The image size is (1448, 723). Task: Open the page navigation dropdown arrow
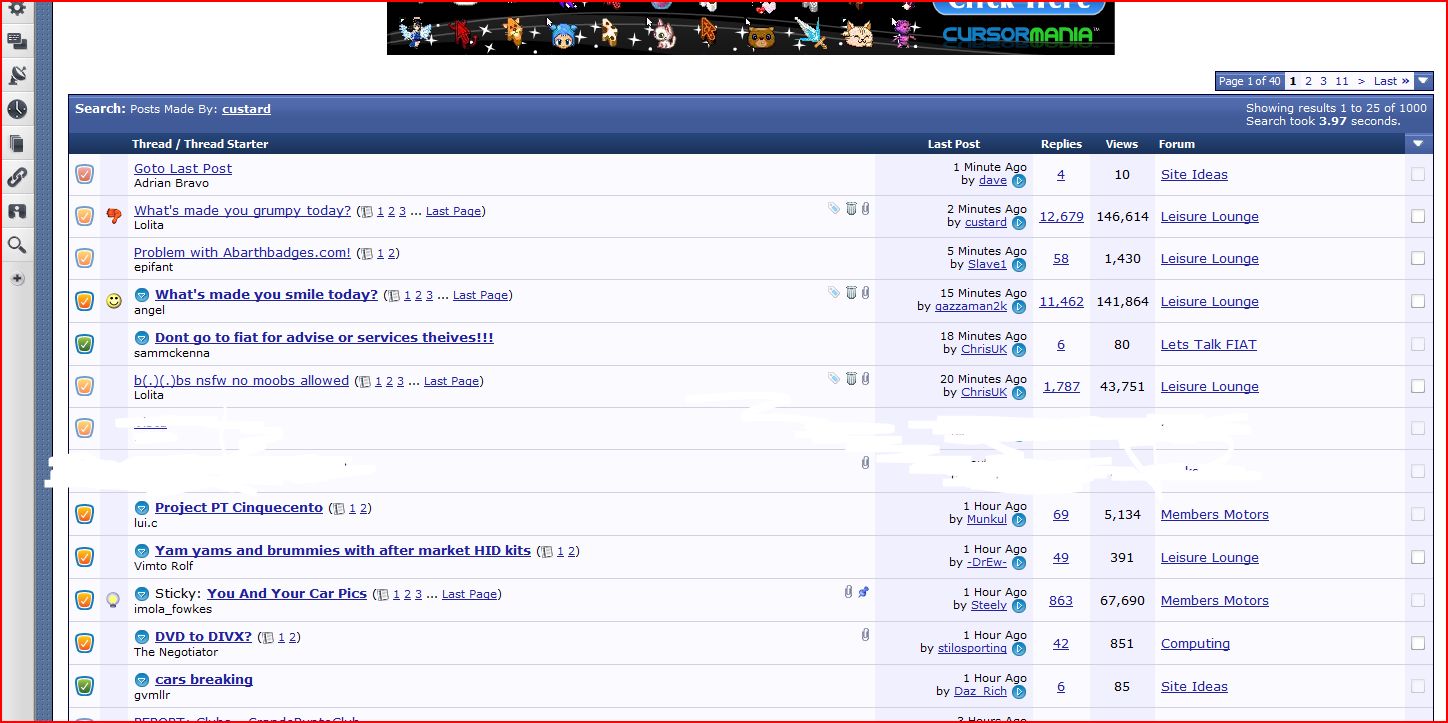(1423, 81)
